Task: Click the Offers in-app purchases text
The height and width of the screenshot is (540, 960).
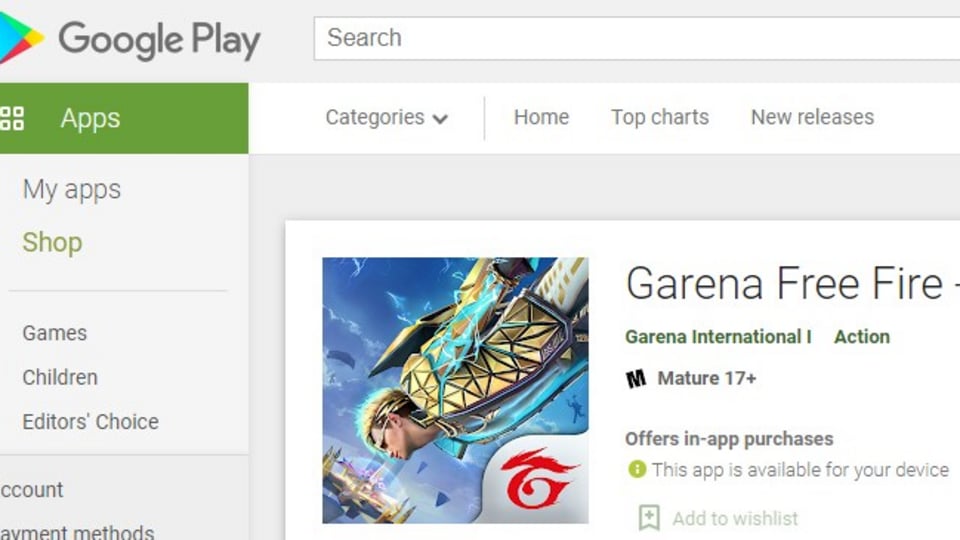Action: click(729, 439)
